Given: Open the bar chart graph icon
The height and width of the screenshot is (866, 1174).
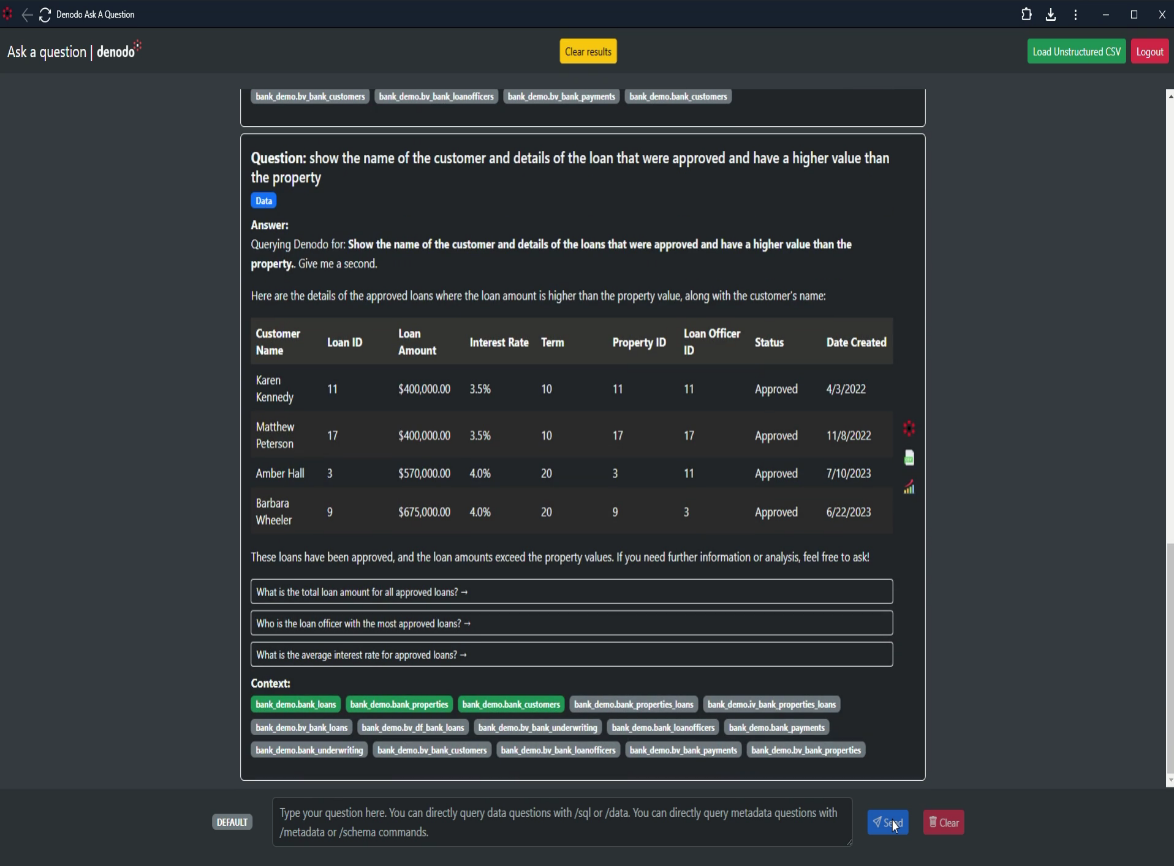Looking at the screenshot, I should click(909, 487).
